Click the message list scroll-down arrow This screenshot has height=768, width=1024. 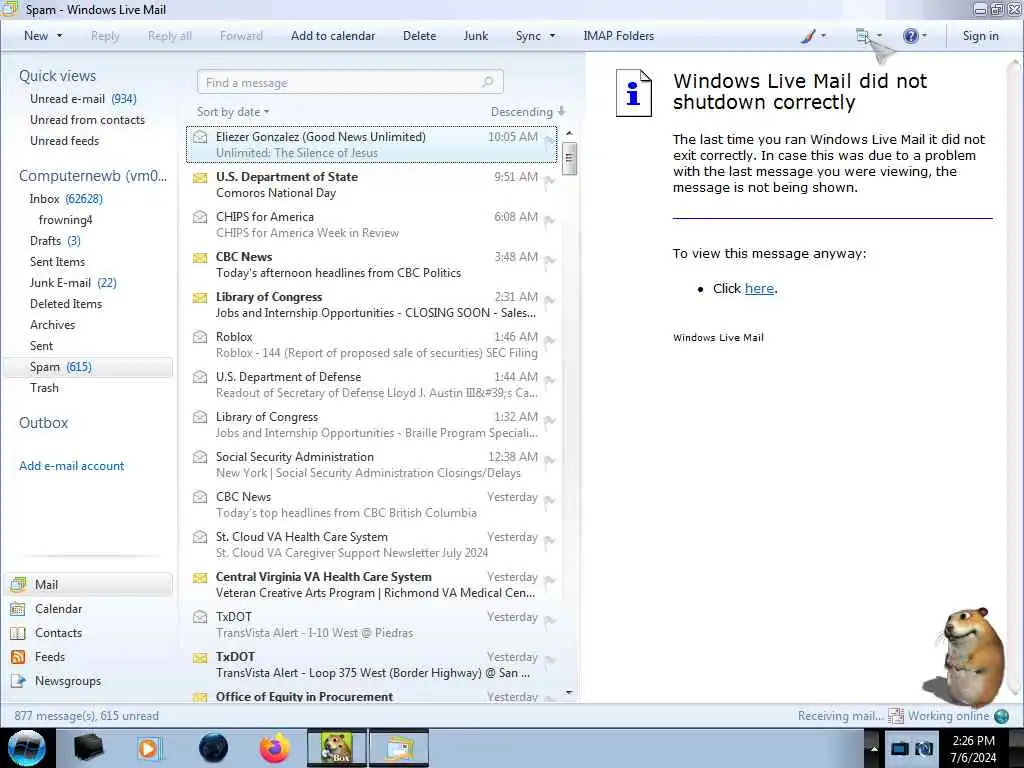[569, 692]
